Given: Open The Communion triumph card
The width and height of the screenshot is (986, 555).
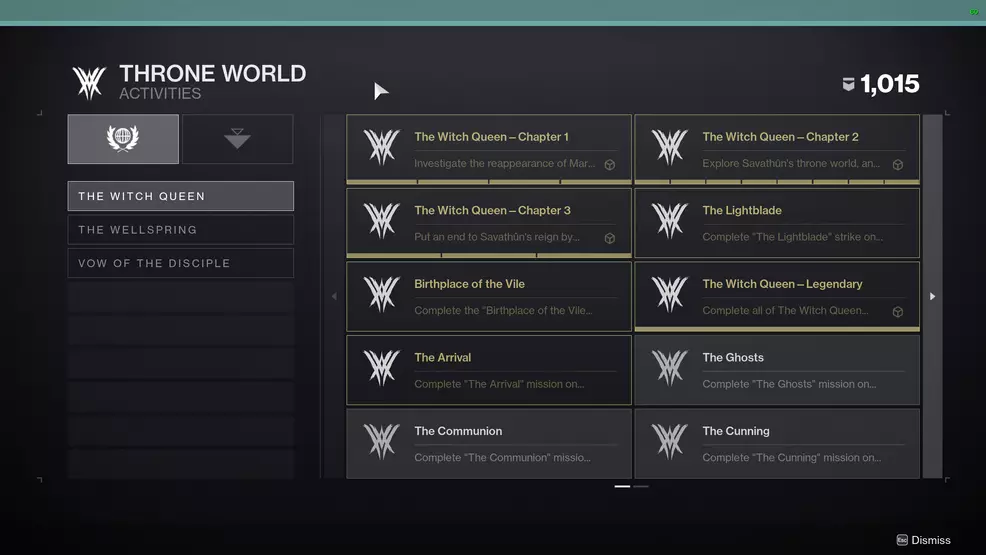Looking at the screenshot, I should point(489,443).
